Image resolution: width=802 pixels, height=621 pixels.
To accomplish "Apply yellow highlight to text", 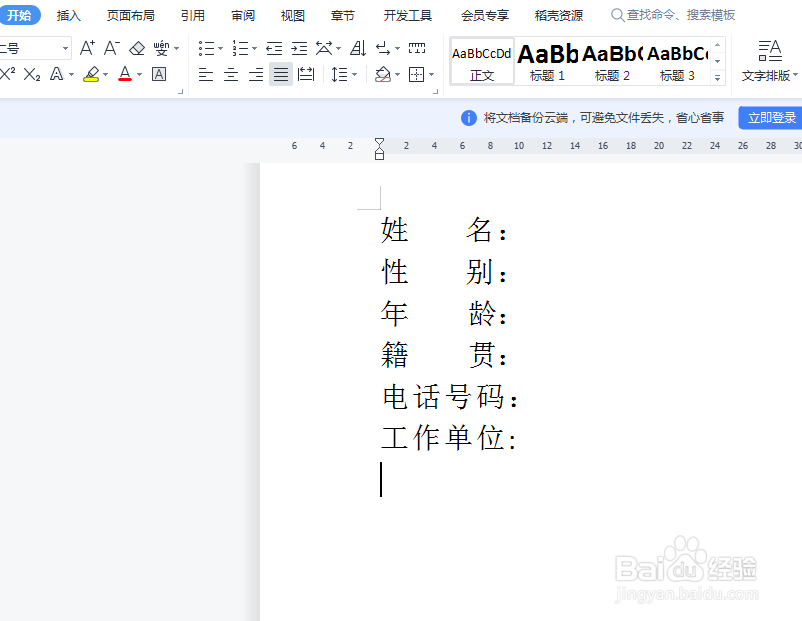I will pyautogui.click(x=92, y=74).
